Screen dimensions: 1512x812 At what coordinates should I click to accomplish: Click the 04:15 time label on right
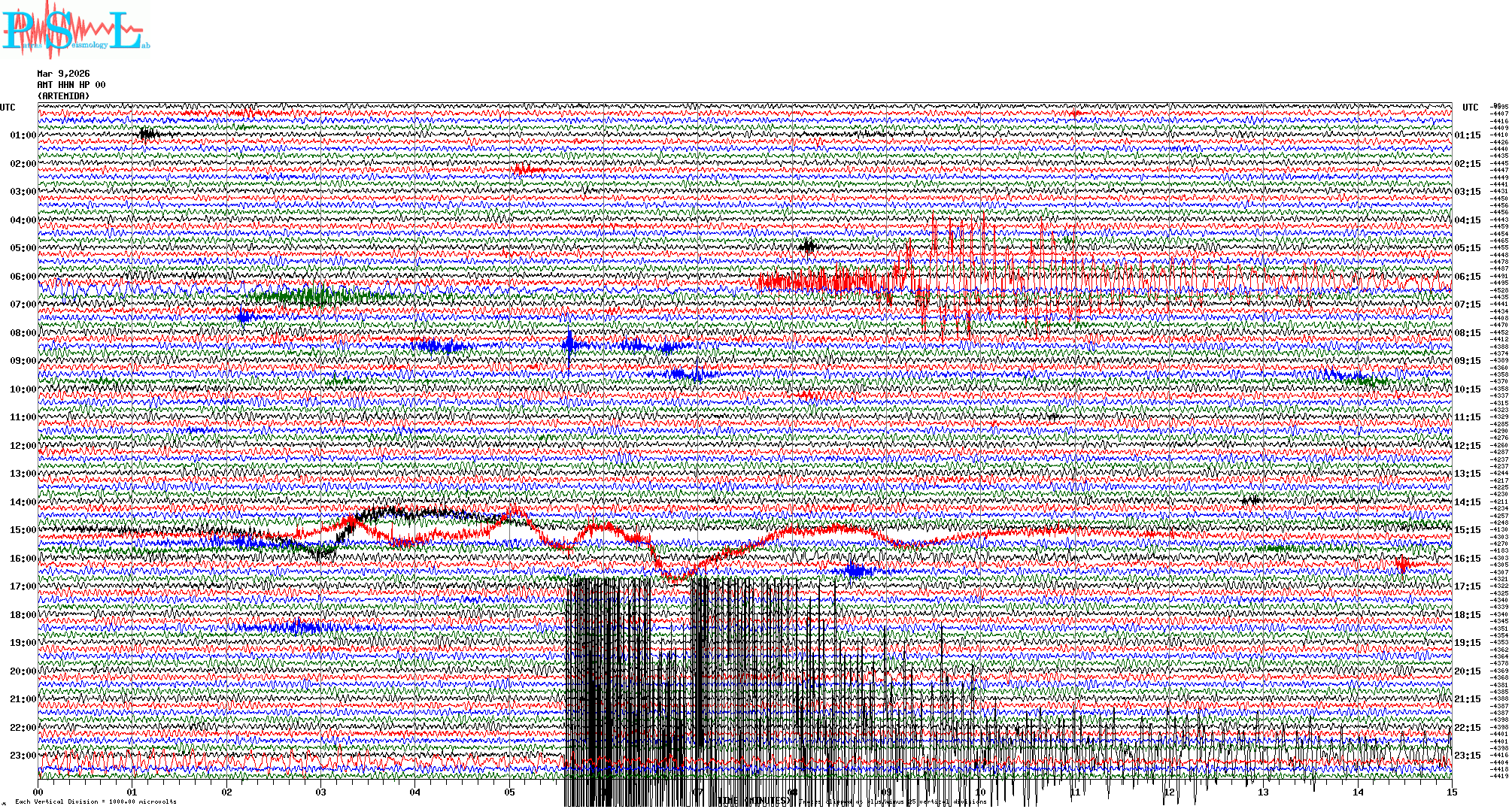tap(1467, 220)
